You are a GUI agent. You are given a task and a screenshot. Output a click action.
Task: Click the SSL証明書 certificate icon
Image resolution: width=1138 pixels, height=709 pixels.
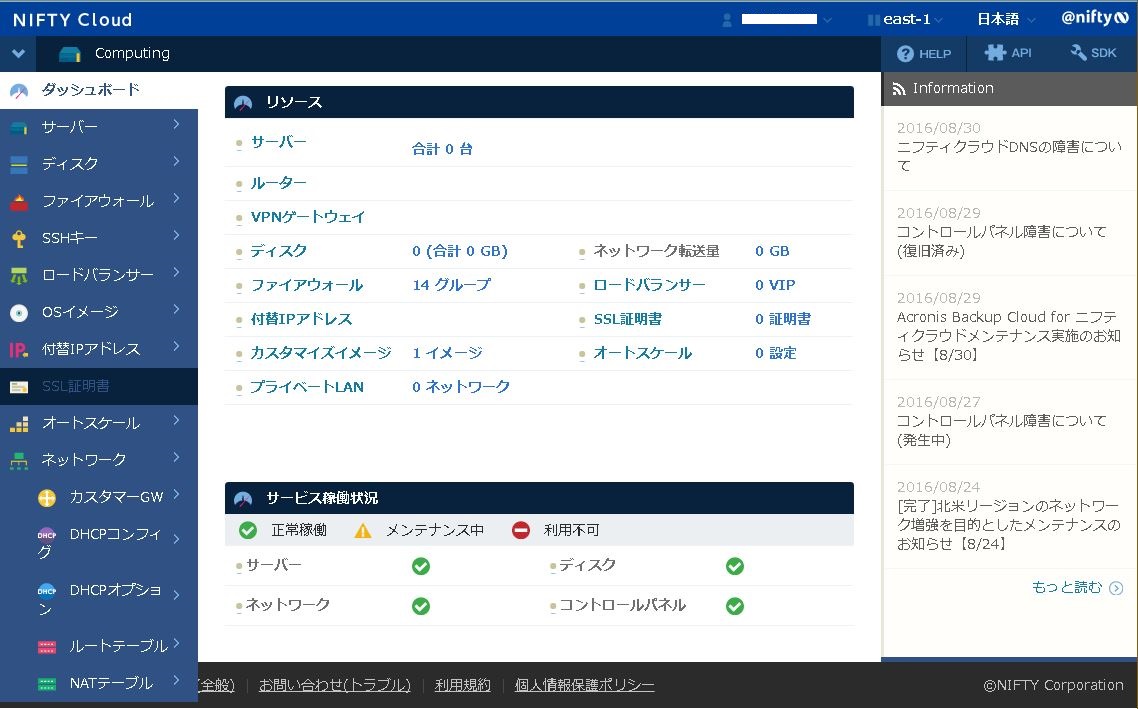(19, 387)
